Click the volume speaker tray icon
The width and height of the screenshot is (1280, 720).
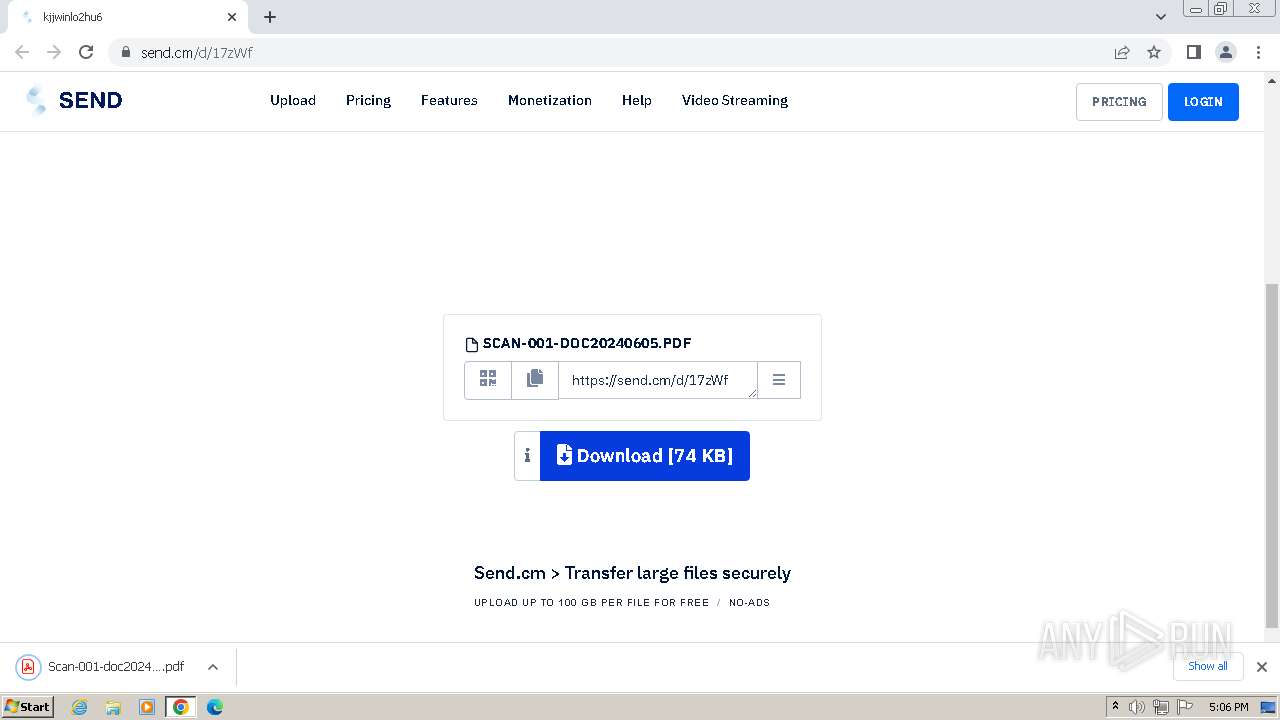[x=1137, y=707]
